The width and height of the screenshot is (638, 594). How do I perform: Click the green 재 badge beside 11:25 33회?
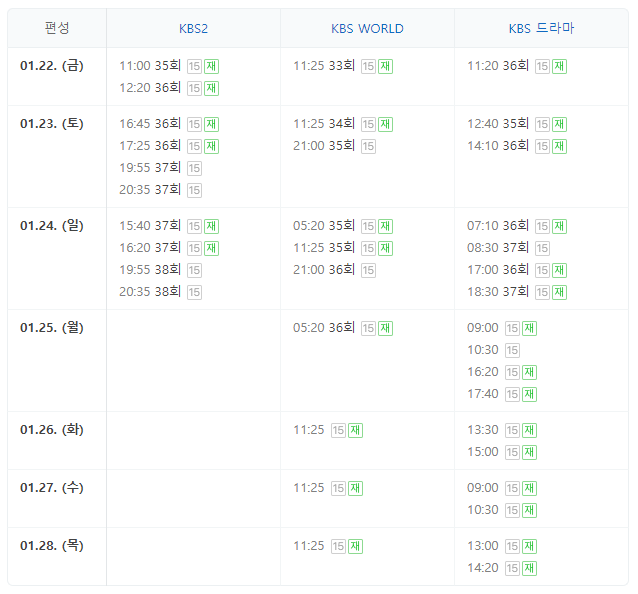click(x=385, y=66)
